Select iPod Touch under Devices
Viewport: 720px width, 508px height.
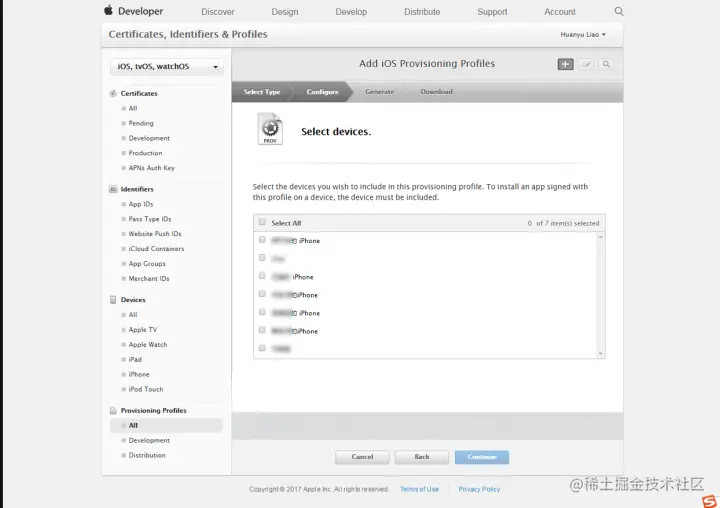coord(146,389)
